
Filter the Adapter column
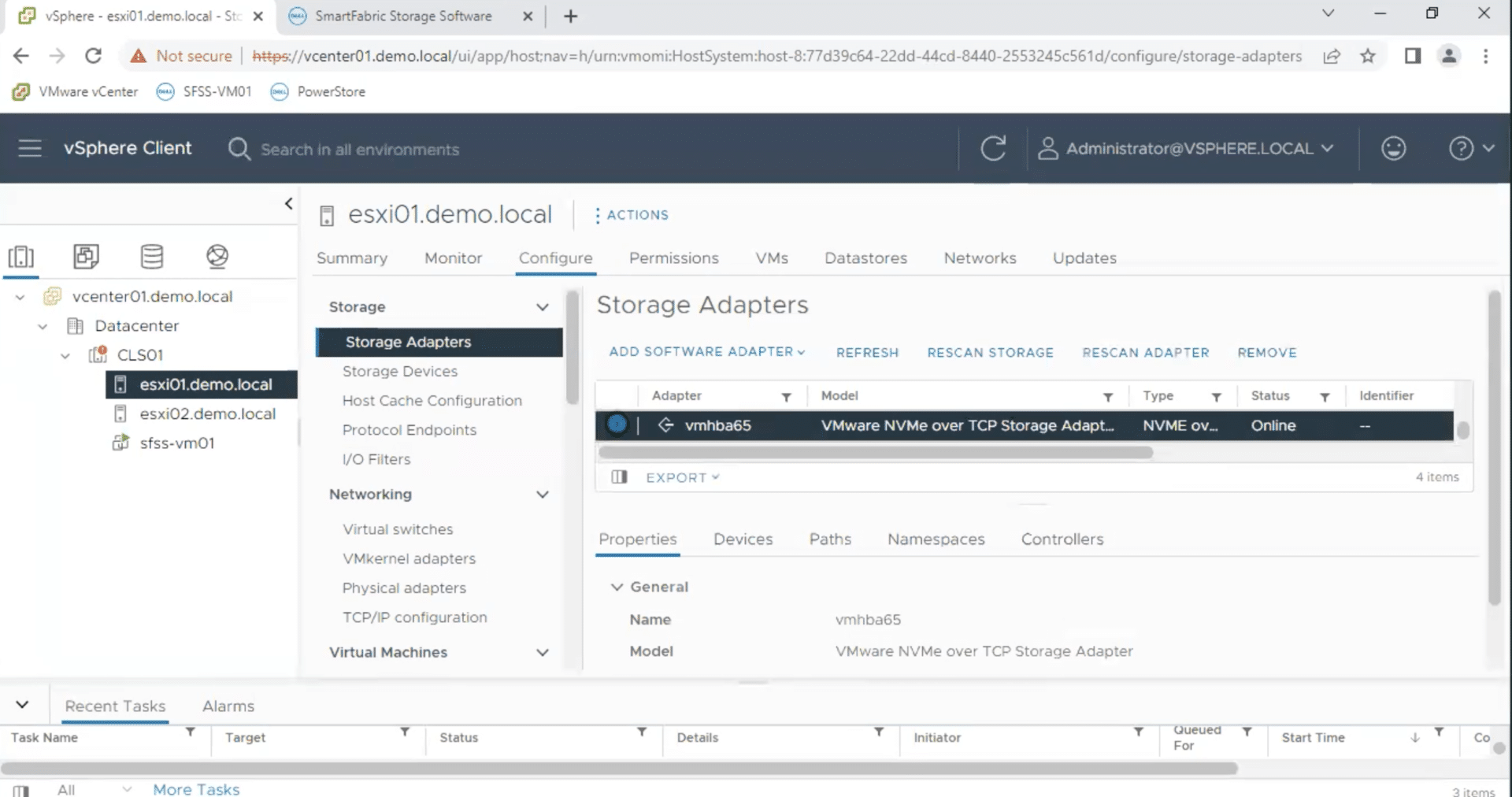786,397
